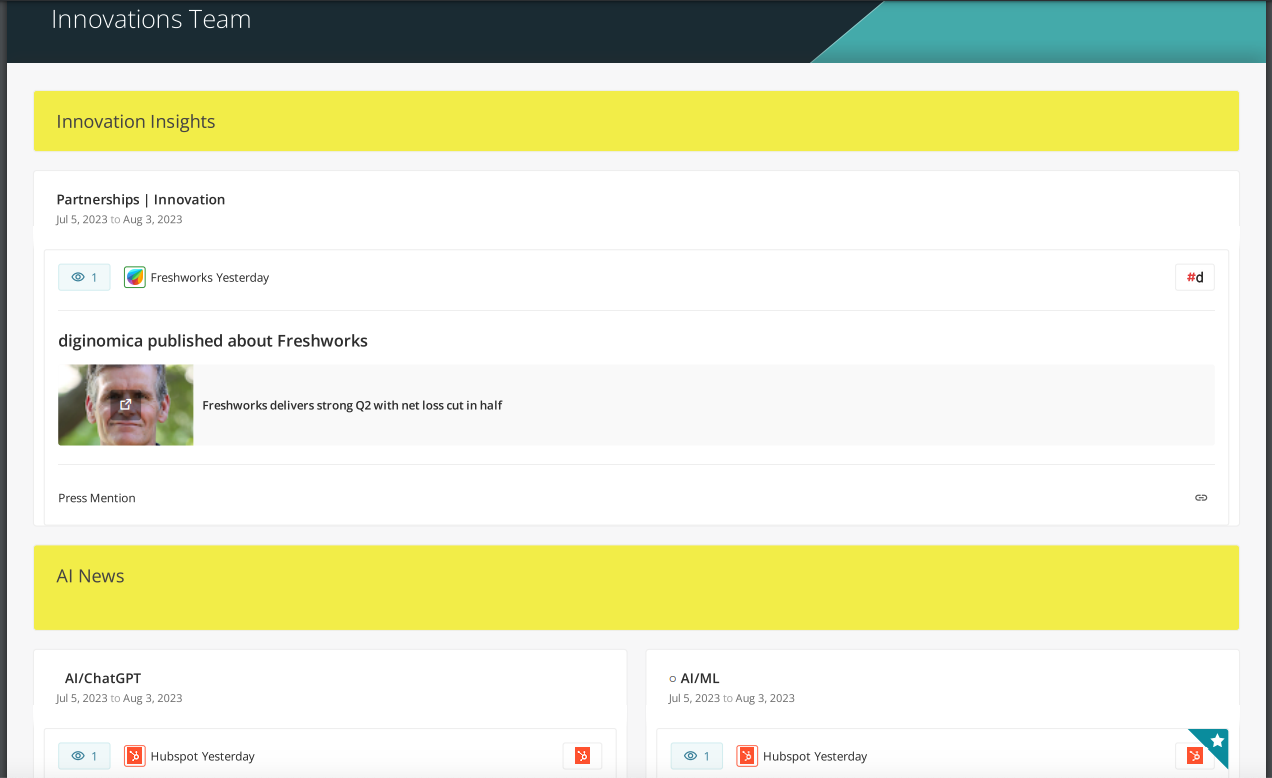Toggle the eye view counter on Partnerships card
The width and height of the screenshot is (1272, 778).
click(x=84, y=277)
